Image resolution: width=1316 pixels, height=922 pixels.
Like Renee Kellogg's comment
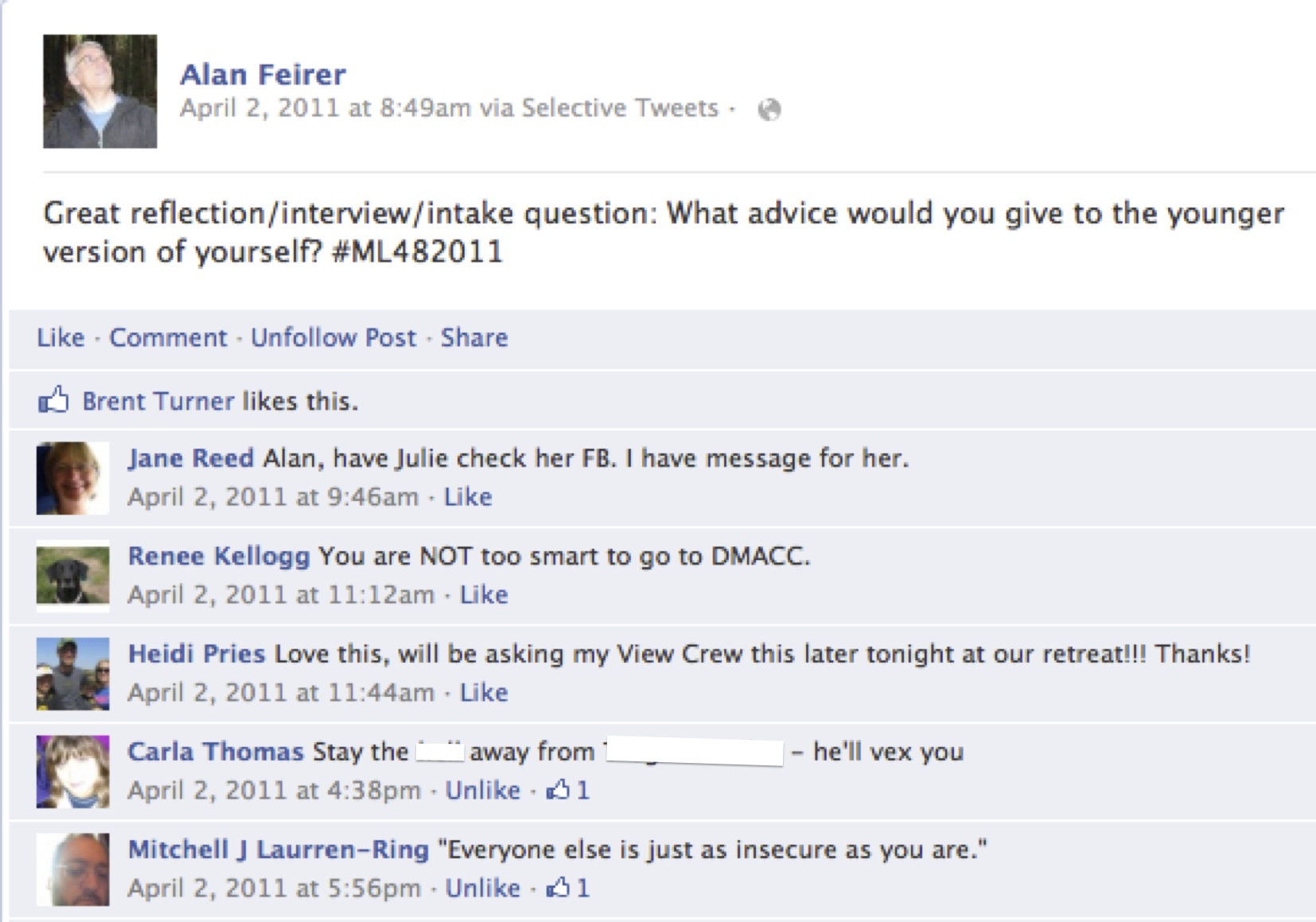pos(484,595)
